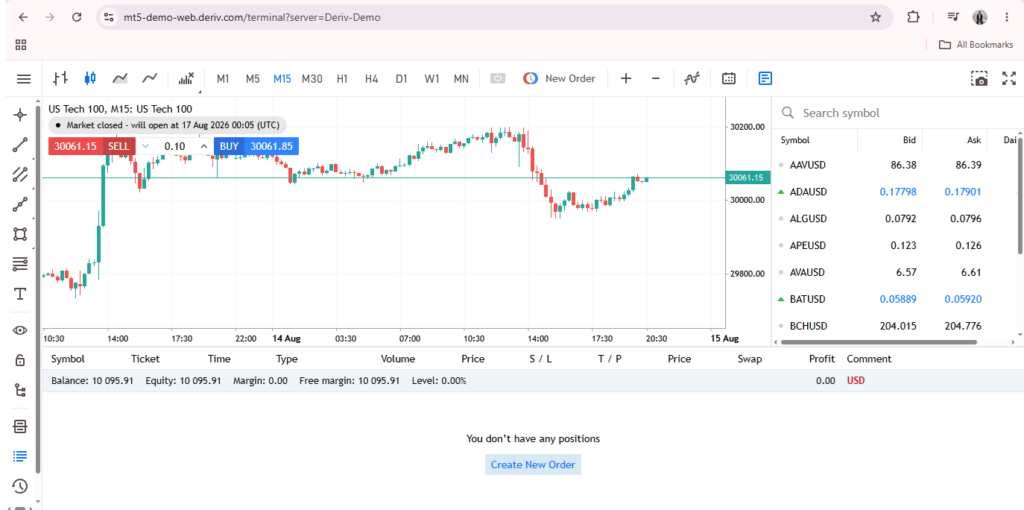Switch chart to candlestick type
Viewport: 1024px width, 510px height.
point(90,78)
